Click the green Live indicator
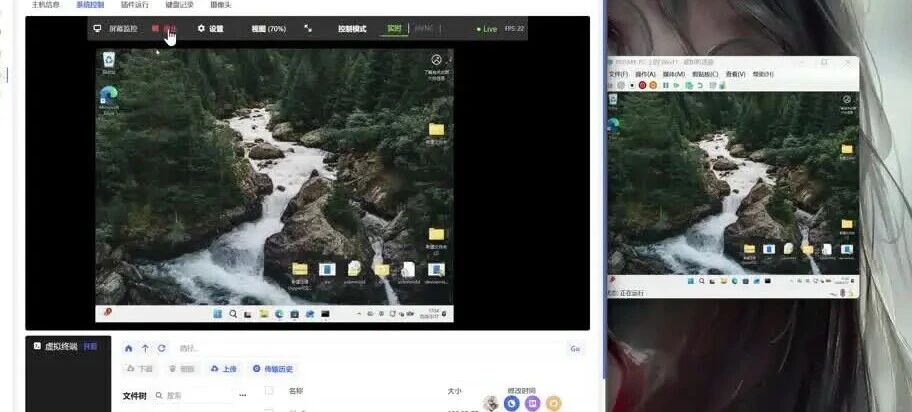The image size is (912, 412). (x=487, y=29)
